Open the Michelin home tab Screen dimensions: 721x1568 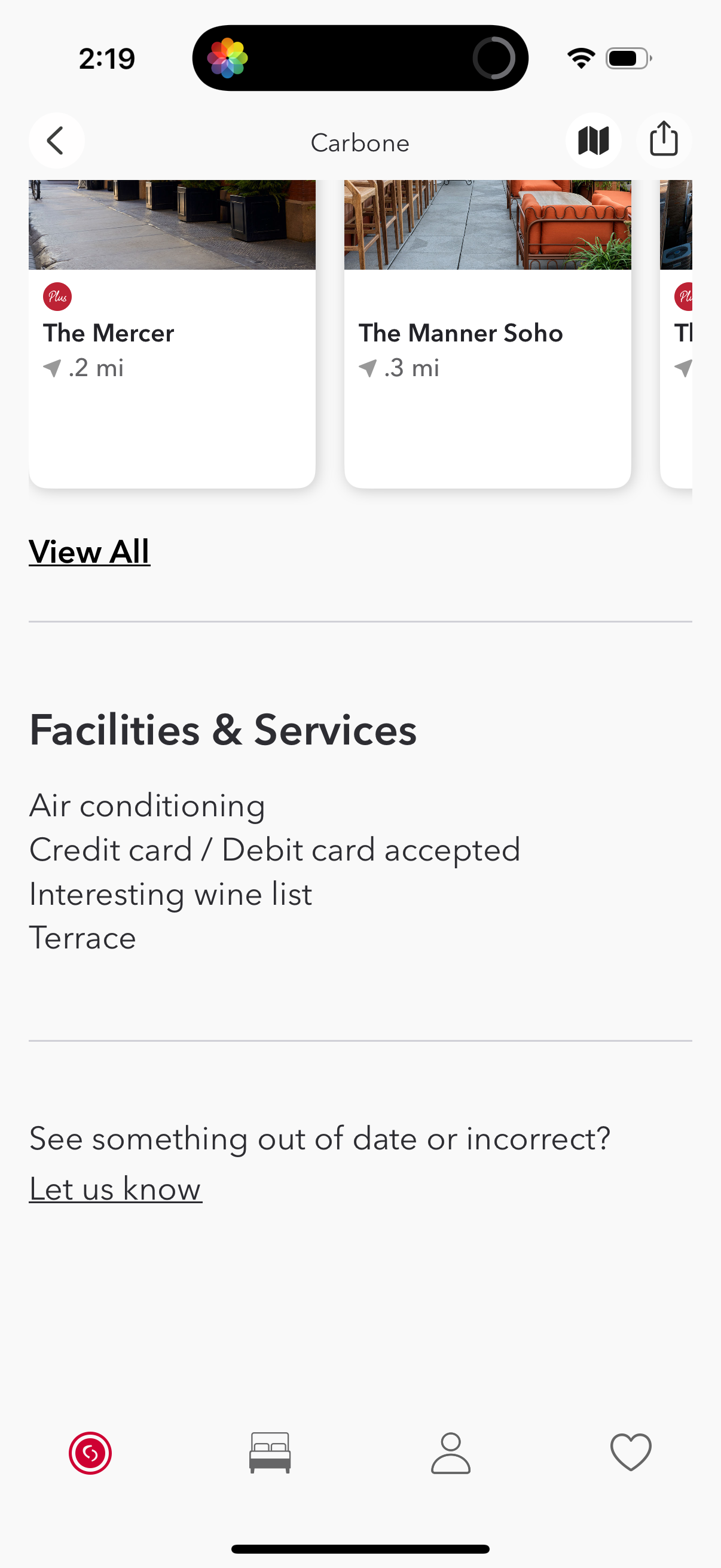point(90,1453)
